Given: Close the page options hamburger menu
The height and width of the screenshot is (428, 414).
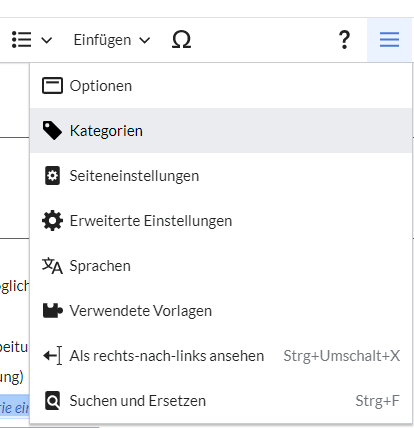Looking at the screenshot, I should pyautogui.click(x=389, y=40).
